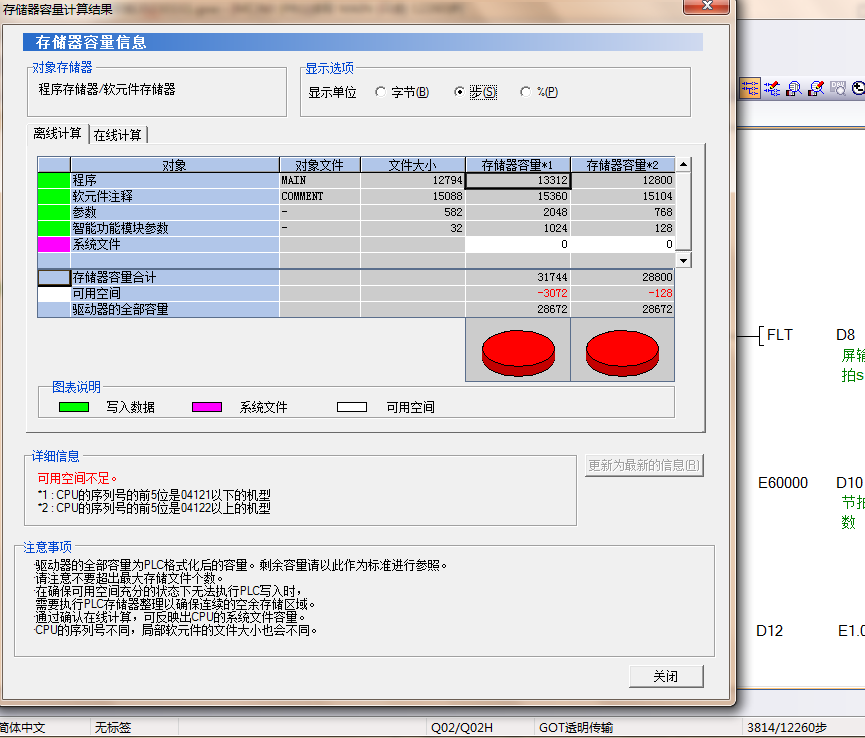Click the ladder read mode toolbar icon
Viewport: 865px width, 738px height.
750,88
